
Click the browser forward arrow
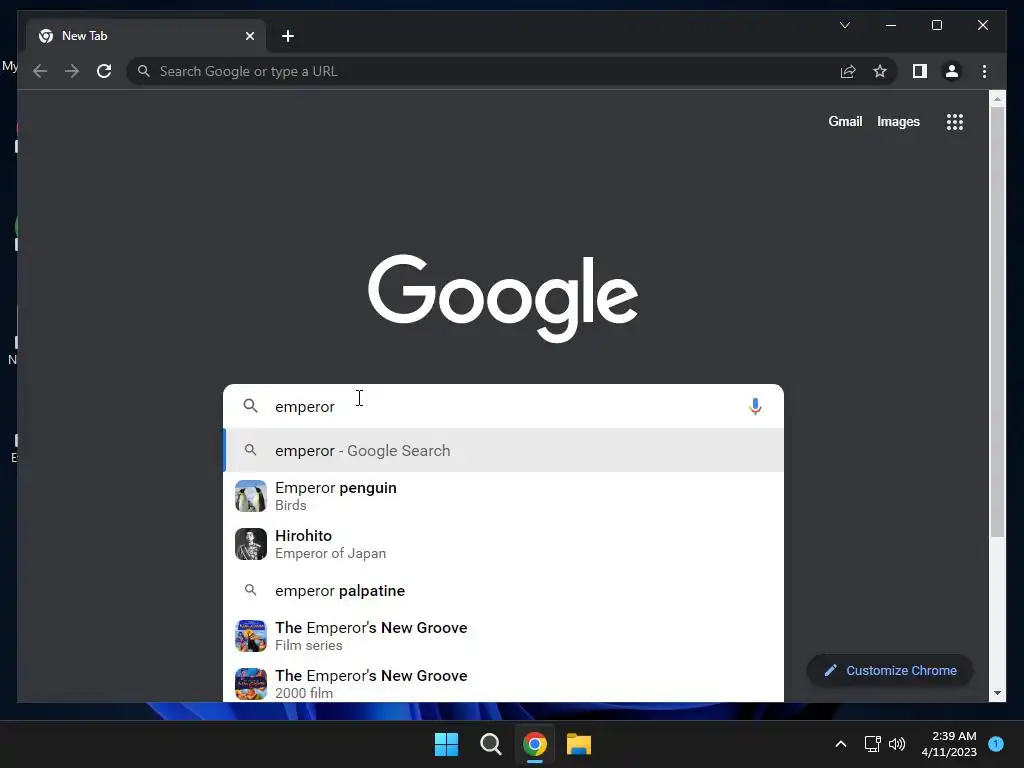coord(72,71)
